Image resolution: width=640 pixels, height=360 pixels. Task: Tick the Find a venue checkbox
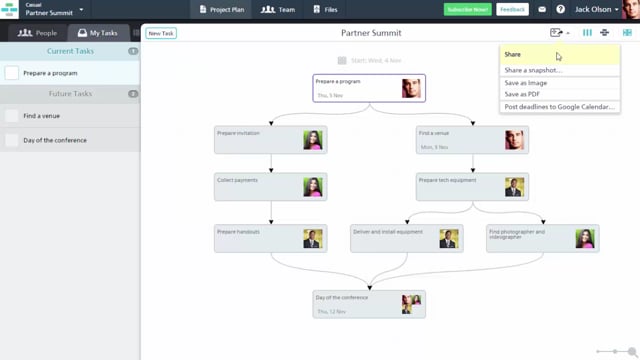coord(11,116)
